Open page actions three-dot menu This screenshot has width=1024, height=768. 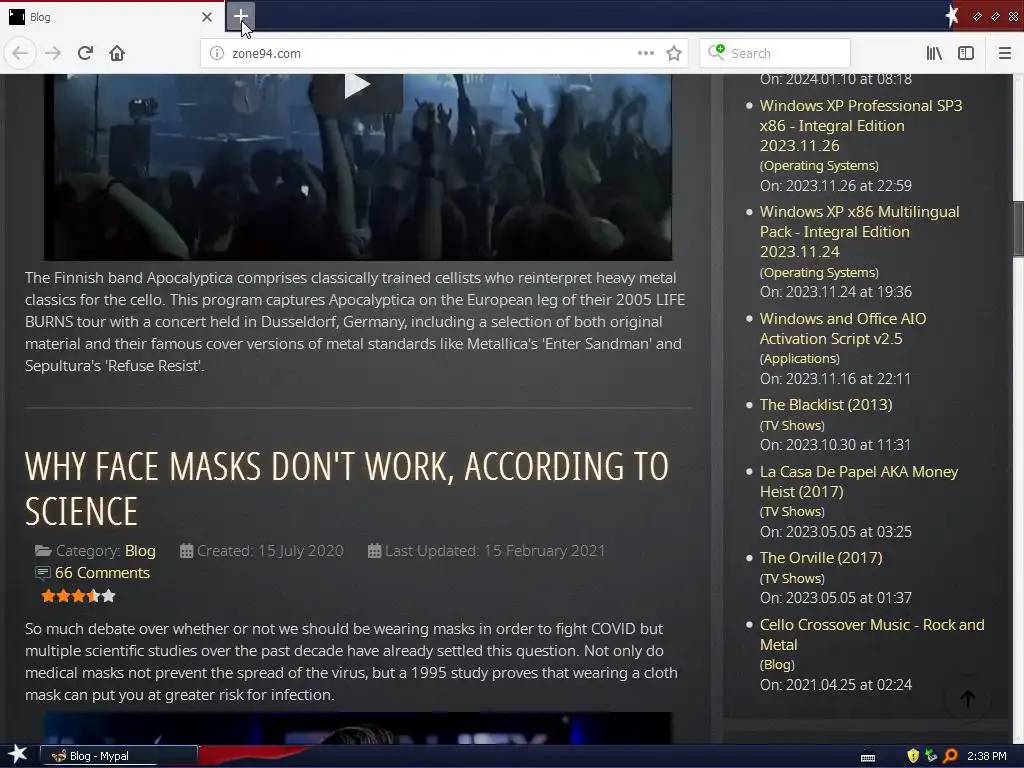[x=645, y=53]
